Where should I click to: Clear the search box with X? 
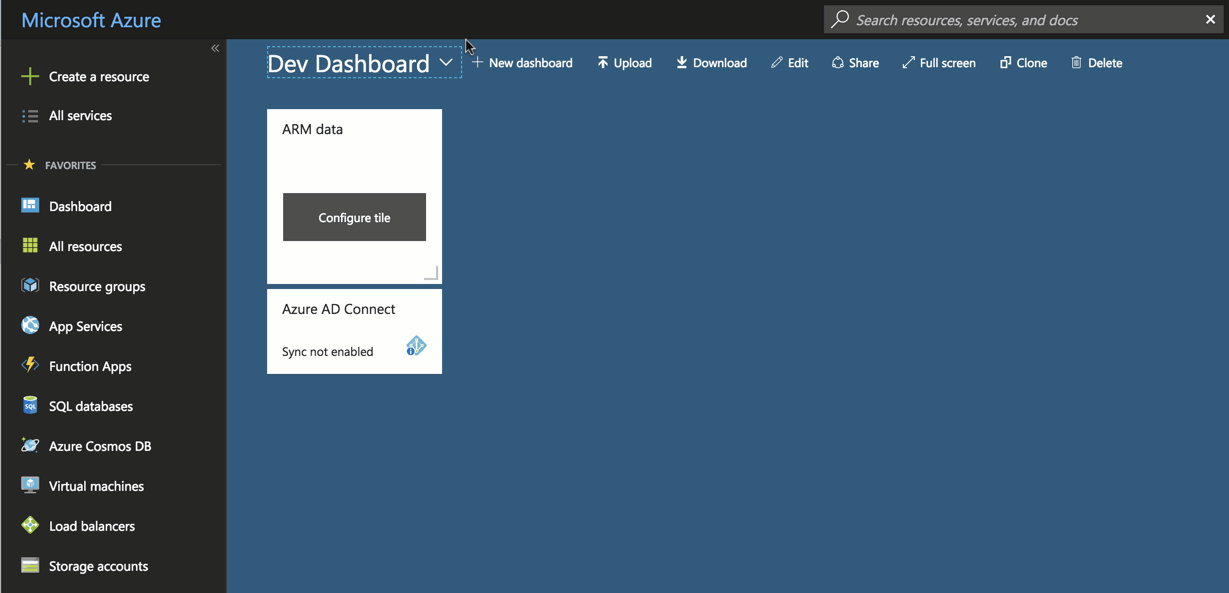click(1210, 20)
